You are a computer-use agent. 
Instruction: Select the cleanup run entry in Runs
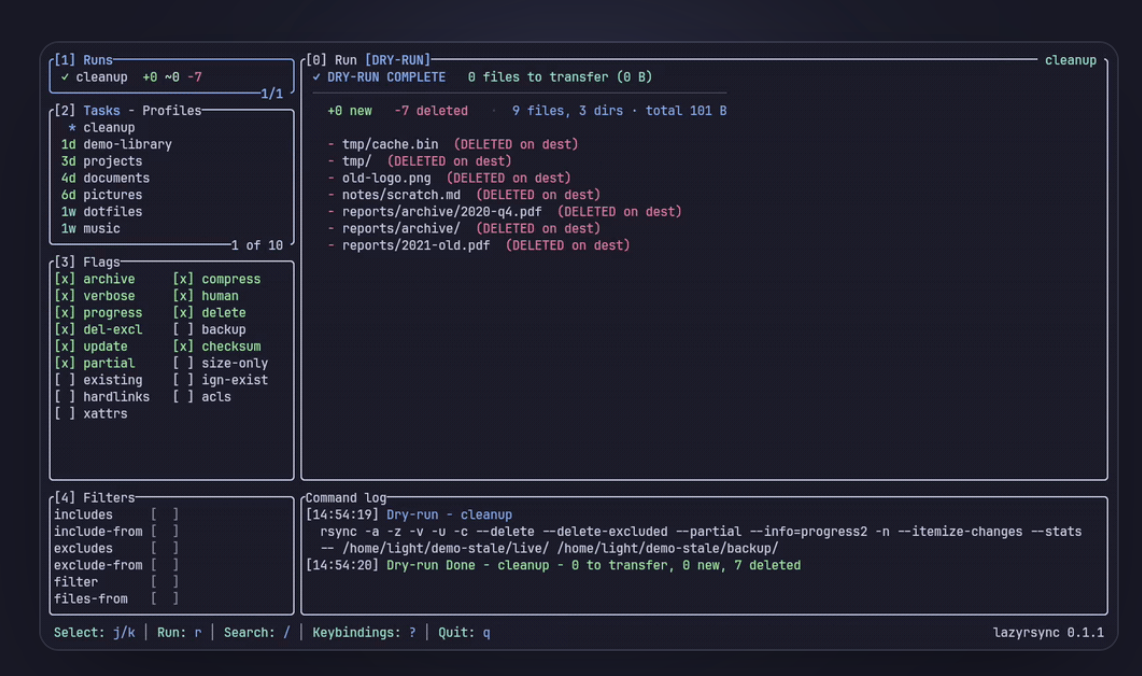[171, 77]
